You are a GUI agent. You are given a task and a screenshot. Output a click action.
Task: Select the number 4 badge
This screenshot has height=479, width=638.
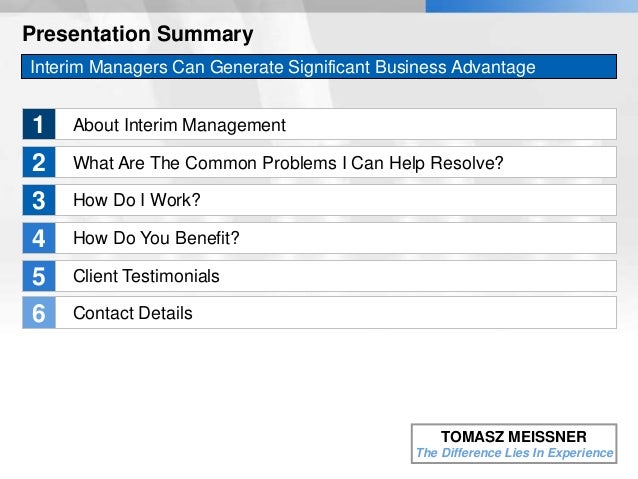click(39, 238)
